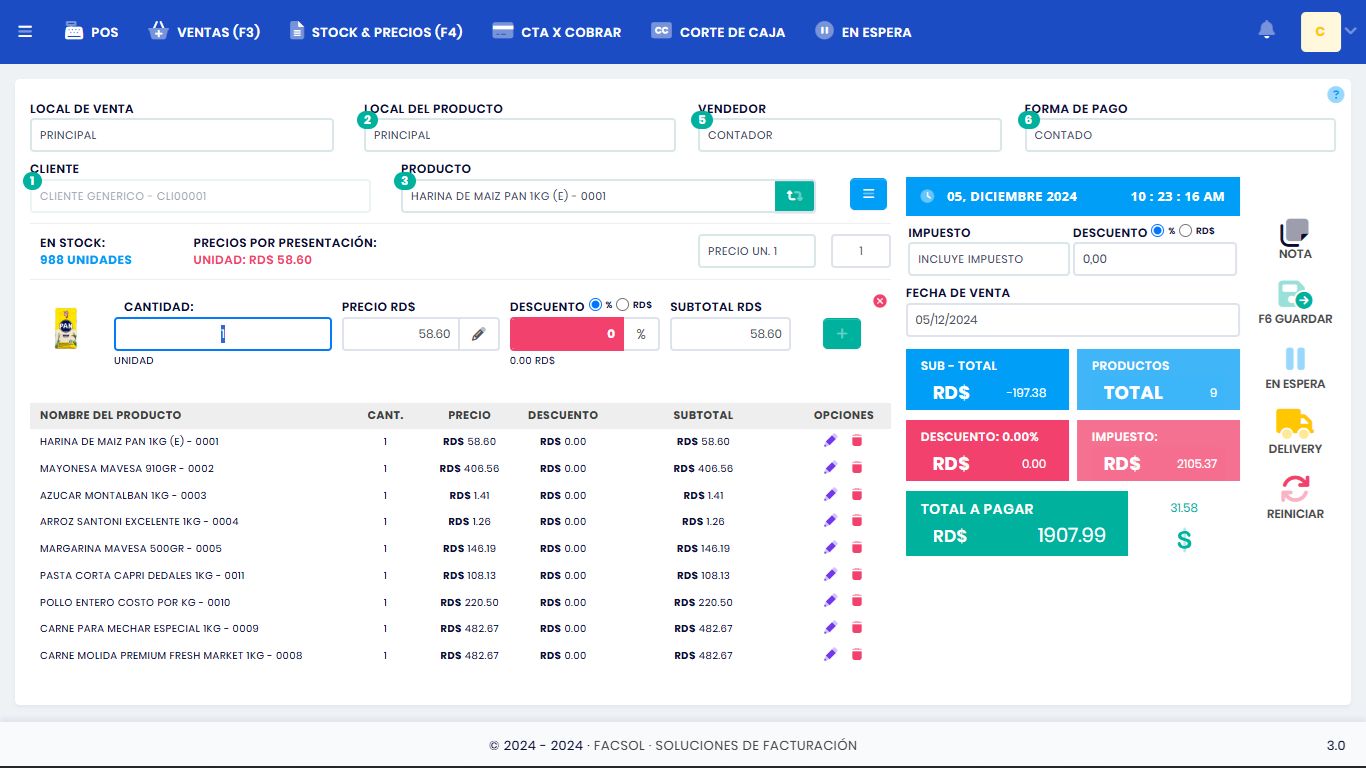
Task: Save sale with F6 GUARDAR
Action: pyautogui.click(x=1295, y=303)
